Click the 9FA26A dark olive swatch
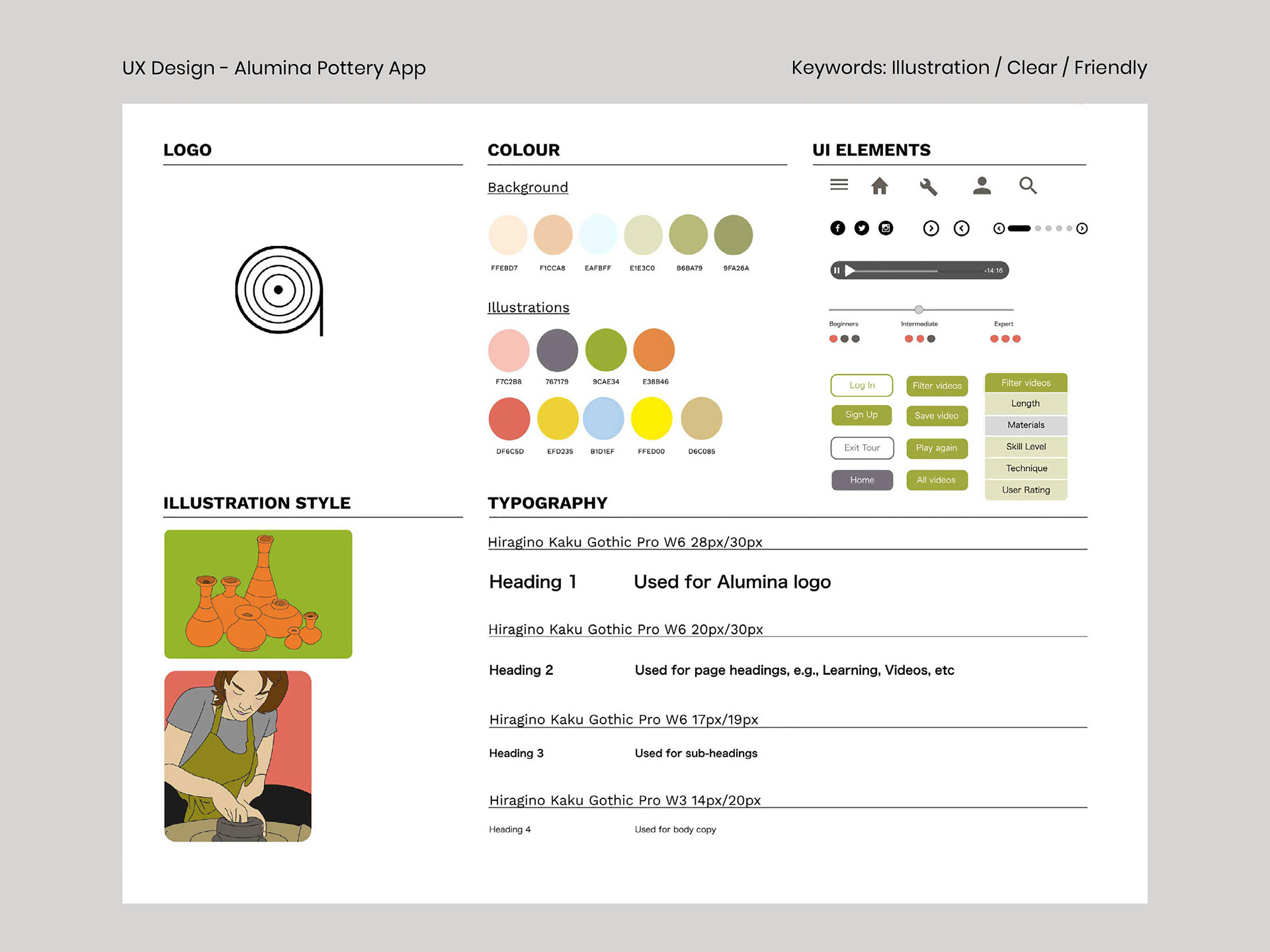This screenshot has width=1270, height=952. point(734,235)
